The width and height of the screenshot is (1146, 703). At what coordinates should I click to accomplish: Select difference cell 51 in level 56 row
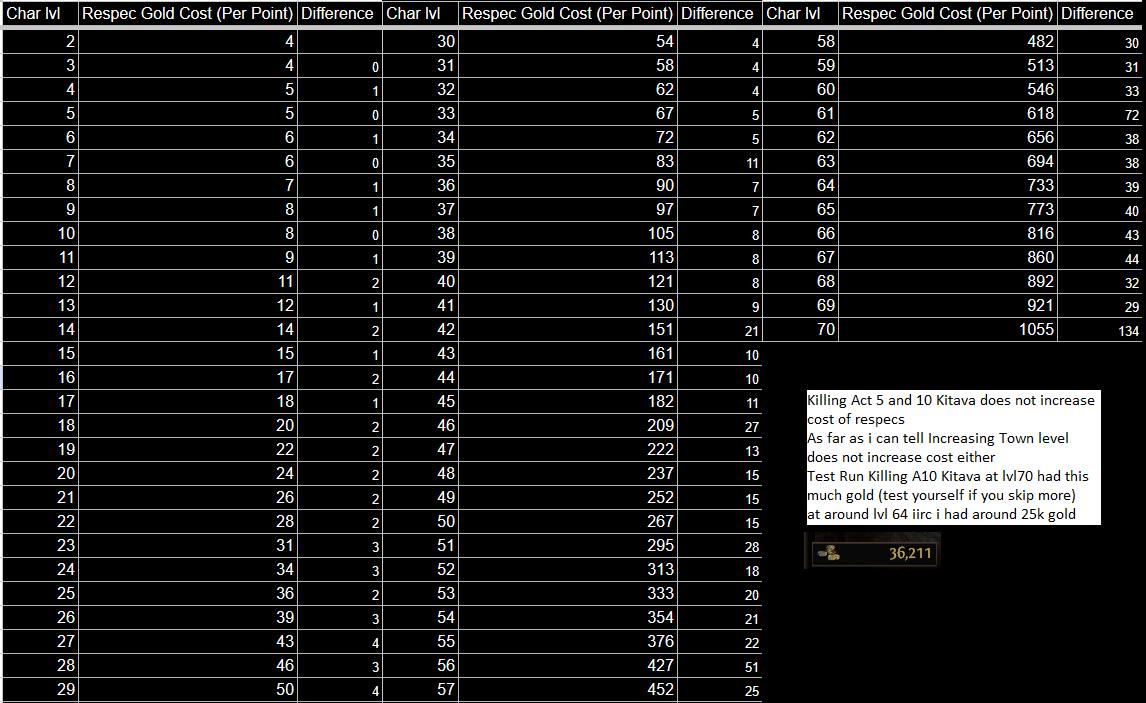pyautogui.click(x=720, y=665)
